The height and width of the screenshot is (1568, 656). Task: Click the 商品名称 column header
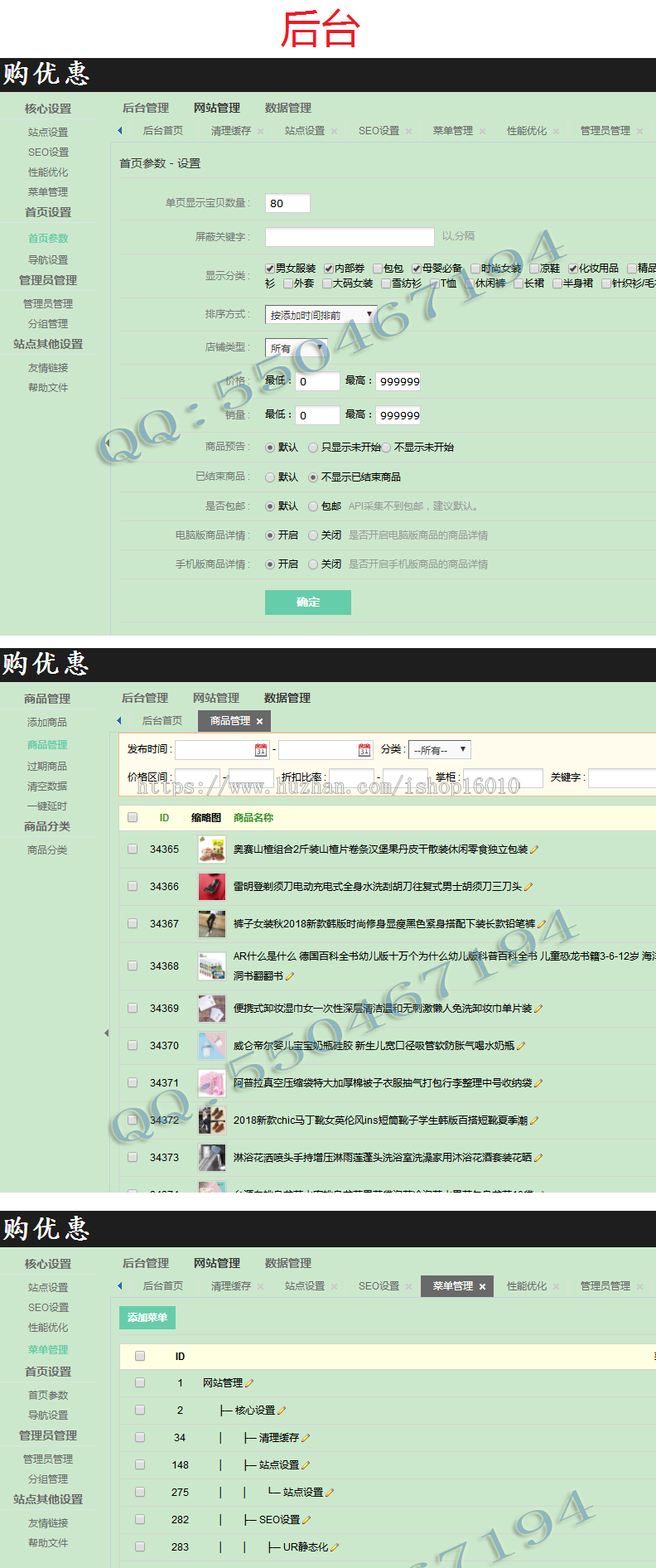click(253, 818)
